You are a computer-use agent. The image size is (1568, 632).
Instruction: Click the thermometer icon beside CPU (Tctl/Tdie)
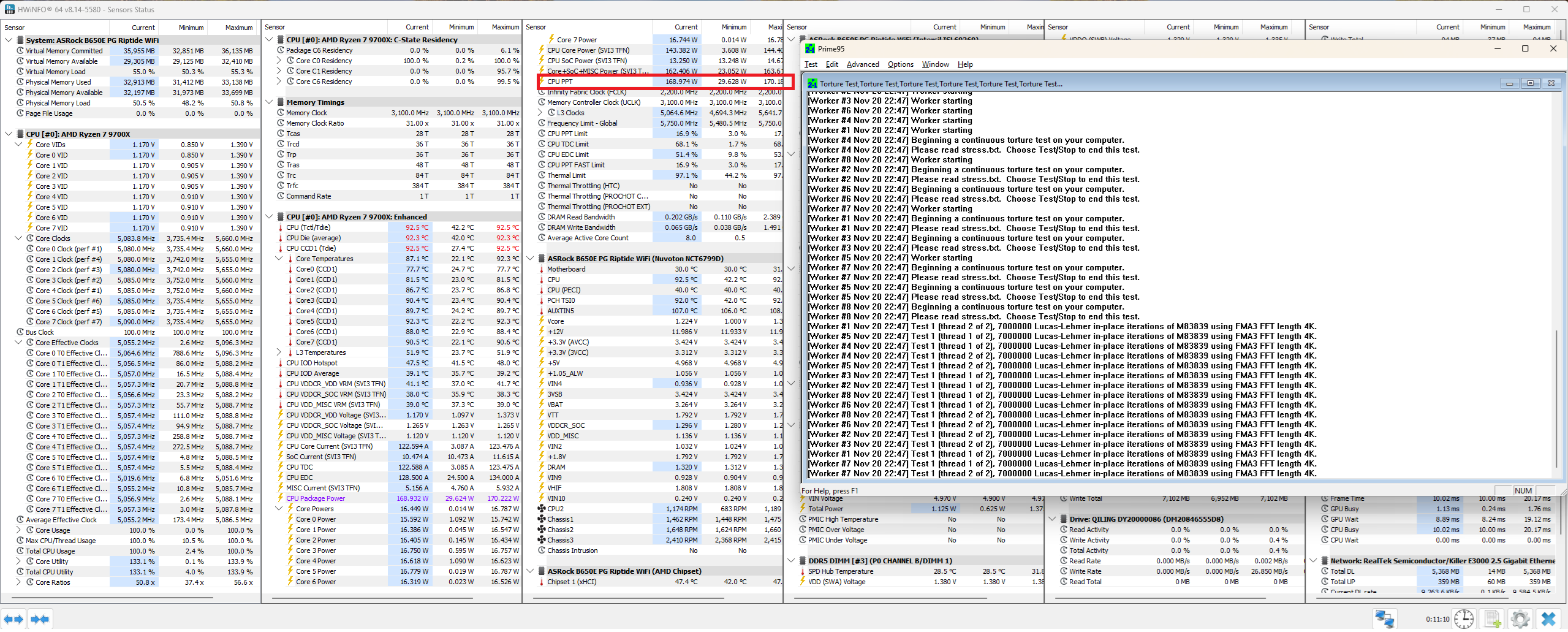click(281, 227)
